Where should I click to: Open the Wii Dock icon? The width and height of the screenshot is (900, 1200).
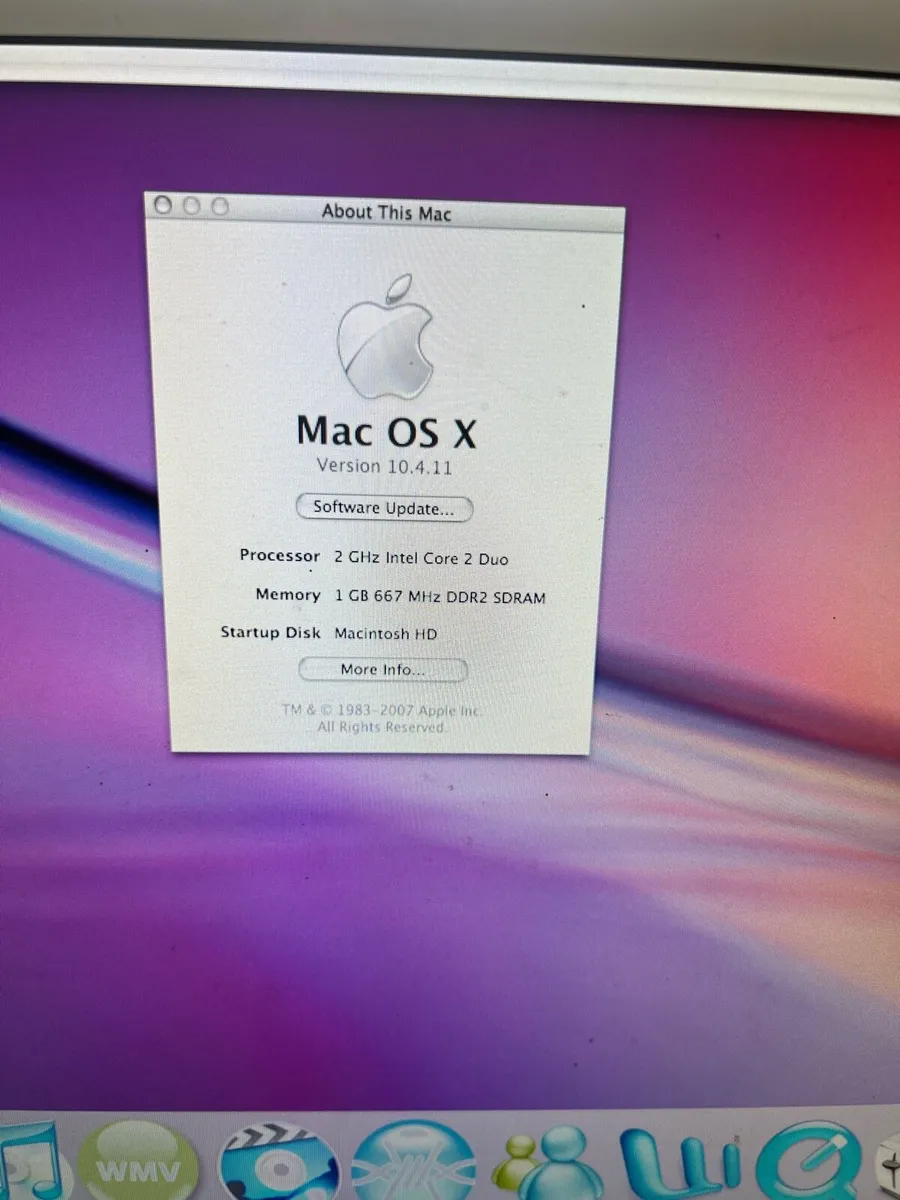pyautogui.click(x=680, y=1162)
